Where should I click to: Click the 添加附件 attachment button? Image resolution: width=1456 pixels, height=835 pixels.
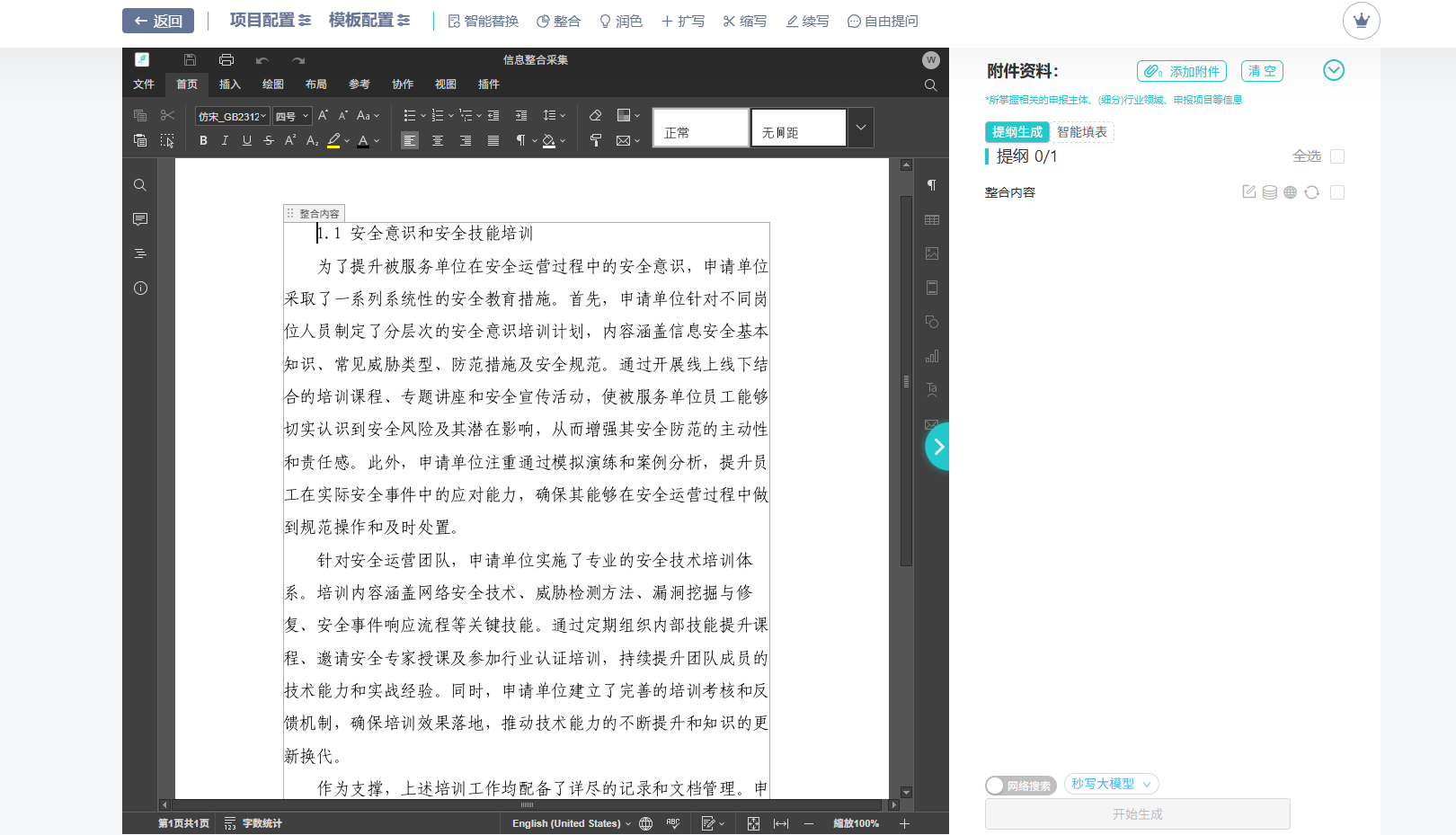coord(1181,70)
